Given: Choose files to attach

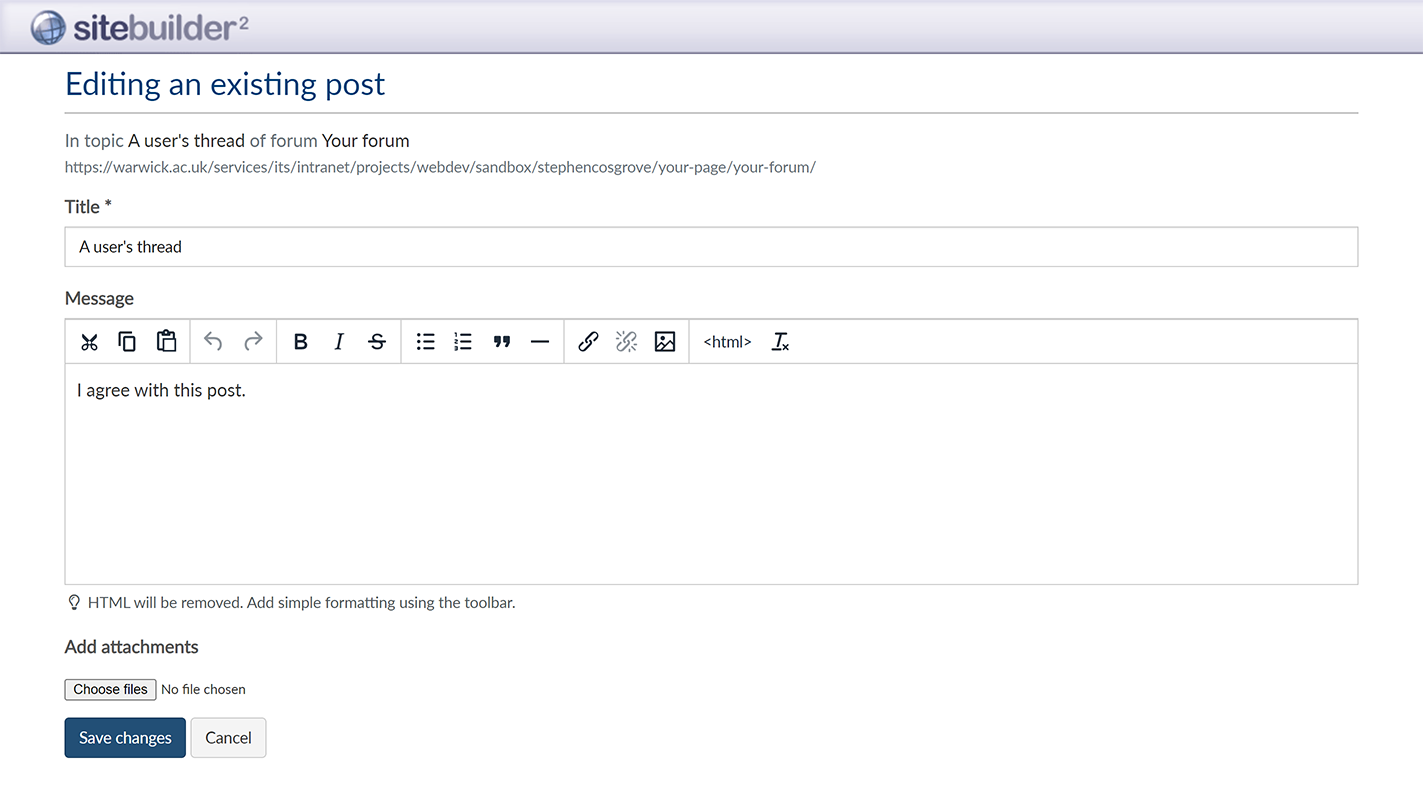Looking at the screenshot, I should 110,689.
